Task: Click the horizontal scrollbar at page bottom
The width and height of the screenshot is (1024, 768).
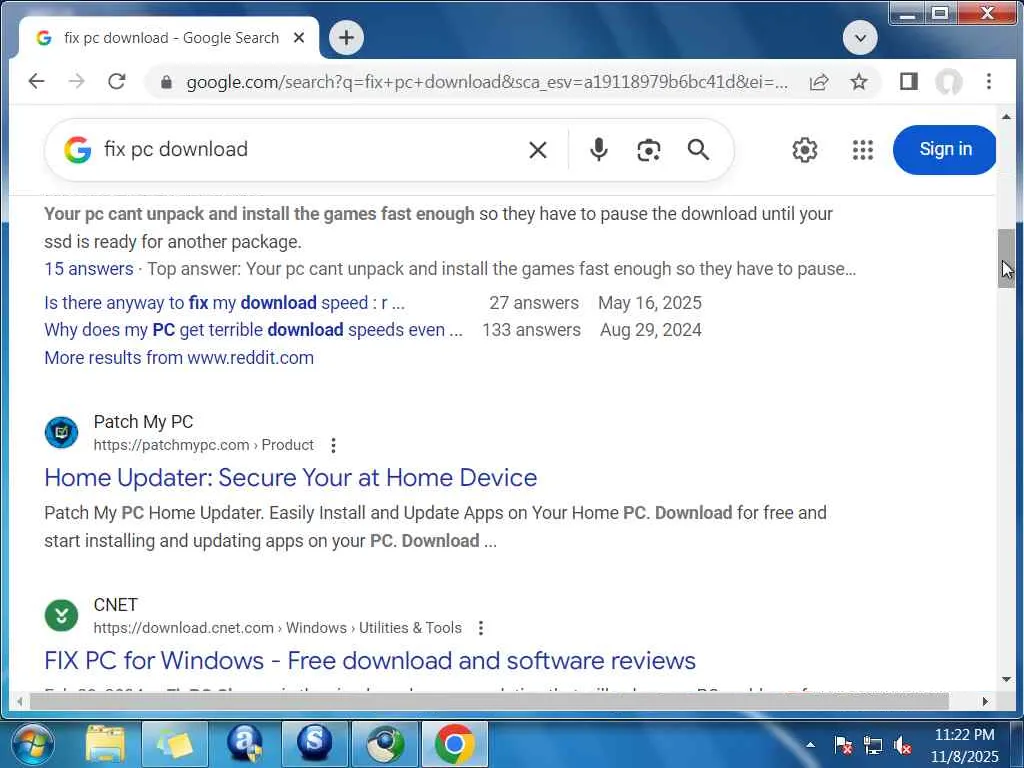Action: coord(489,701)
